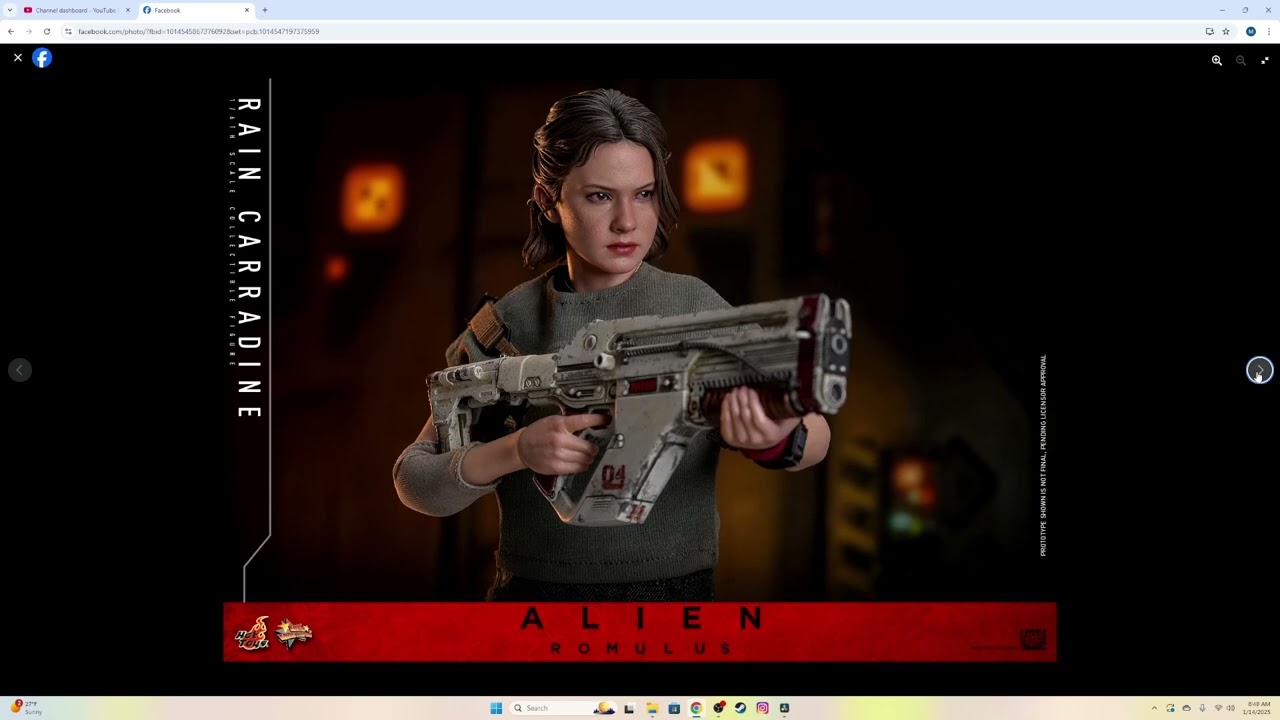
Task: Open Microsoft Store from the taskbar
Action: pos(674,708)
